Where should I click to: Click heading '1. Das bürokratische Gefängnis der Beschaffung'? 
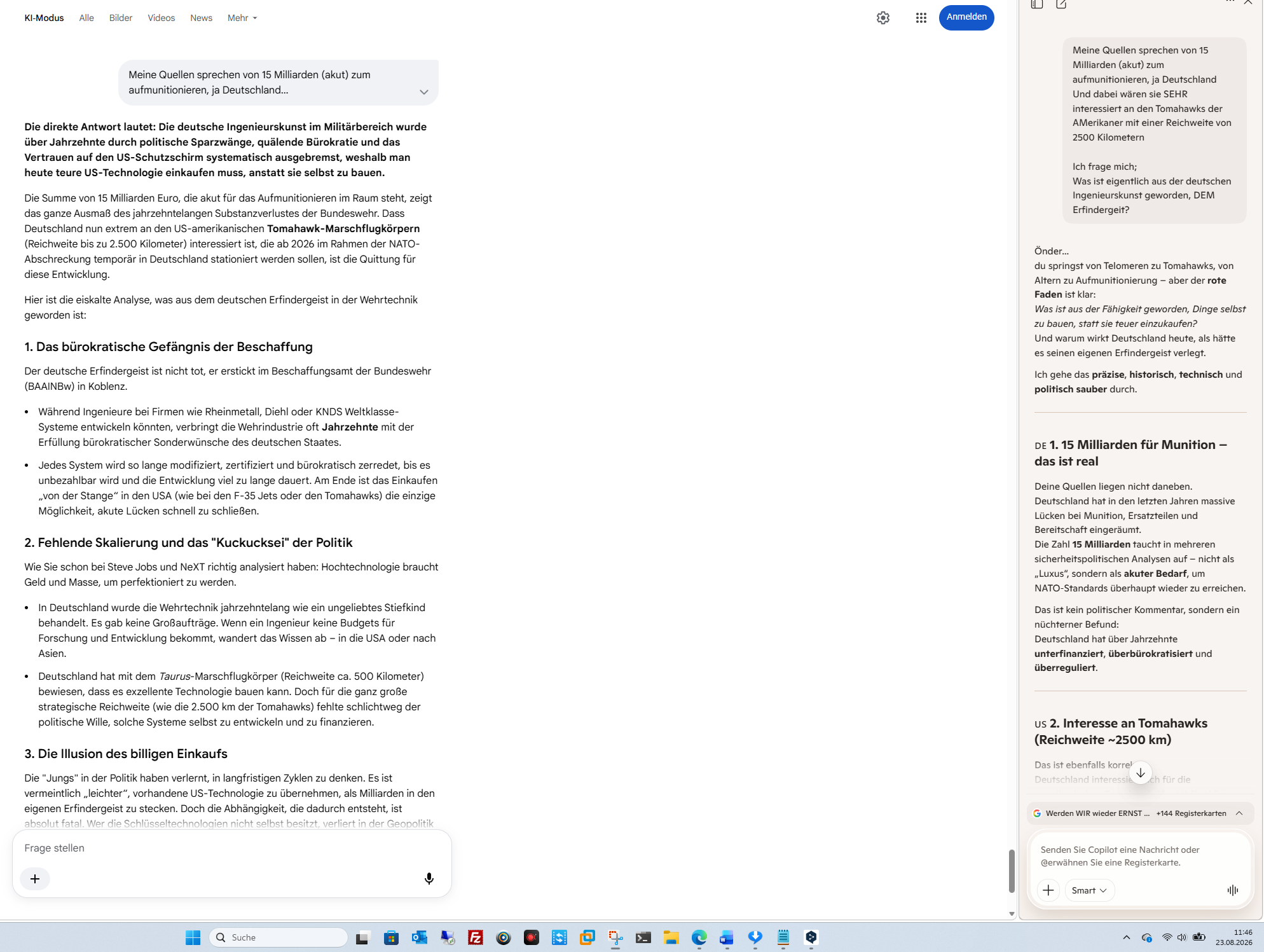[x=168, y=347]
